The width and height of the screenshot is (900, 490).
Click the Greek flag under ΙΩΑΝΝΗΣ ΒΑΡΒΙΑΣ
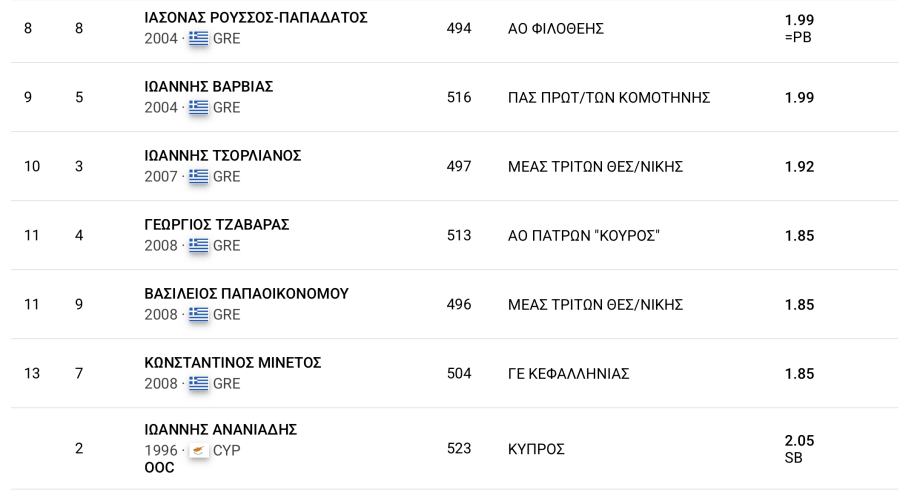199,107
